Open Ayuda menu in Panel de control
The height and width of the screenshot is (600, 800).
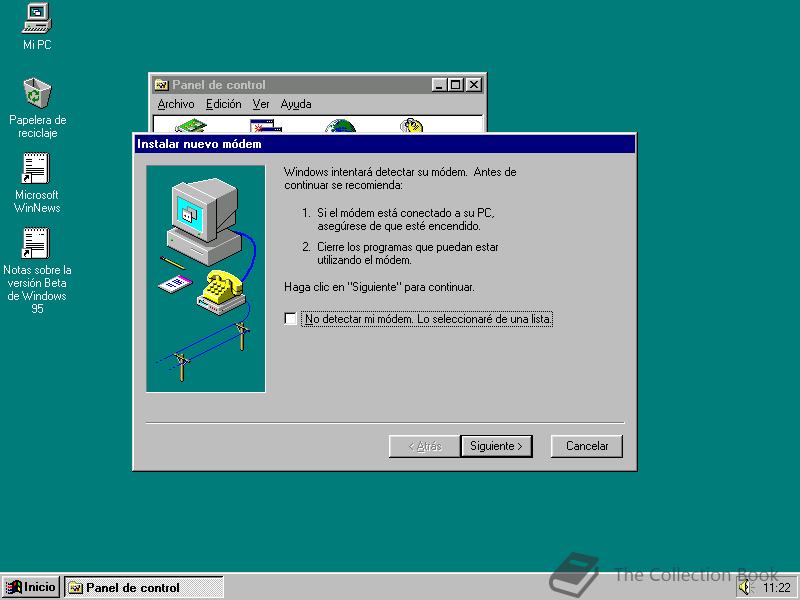pyautogui.click(x=296, y=104)
